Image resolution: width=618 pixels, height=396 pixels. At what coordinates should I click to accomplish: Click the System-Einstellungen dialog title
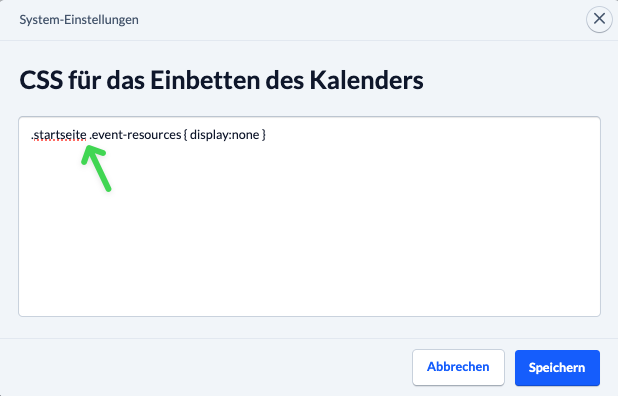tap(79, 19)
